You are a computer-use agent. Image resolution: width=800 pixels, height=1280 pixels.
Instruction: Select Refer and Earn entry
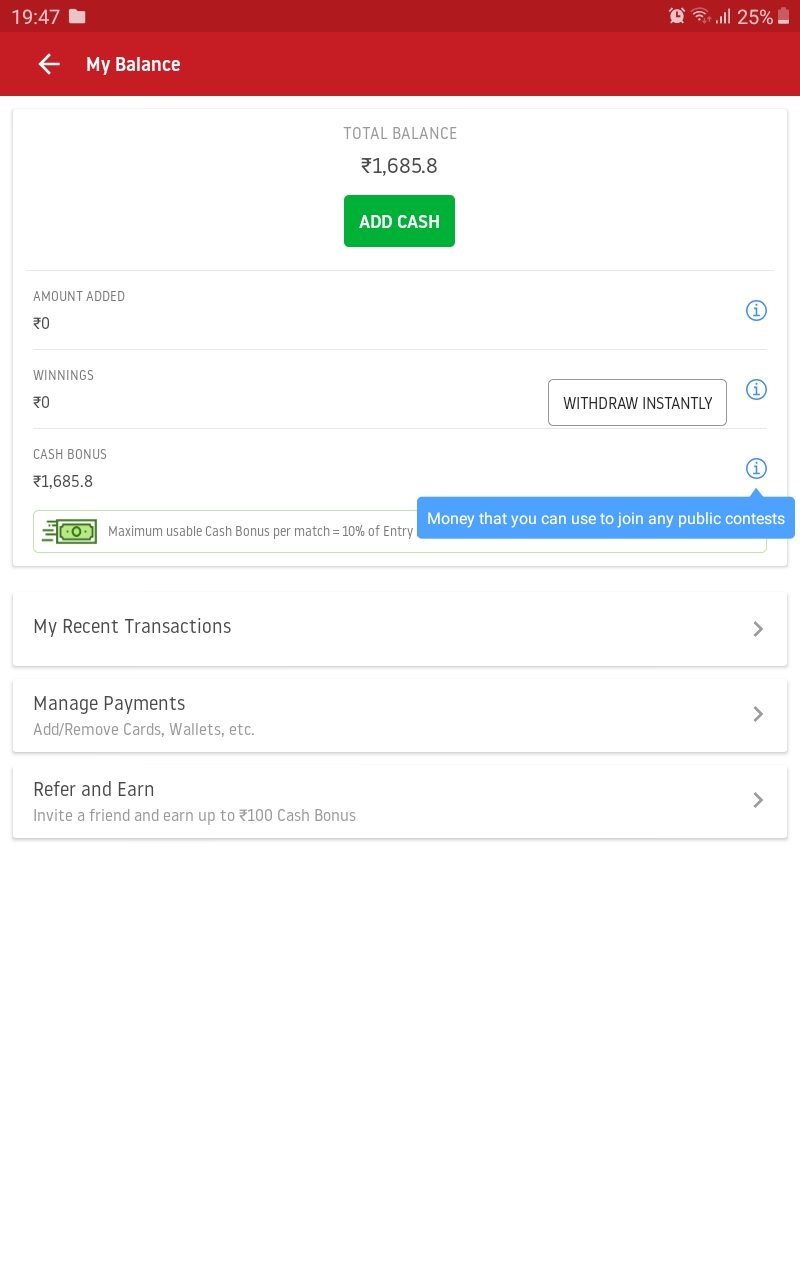click(x=400, y=801)
